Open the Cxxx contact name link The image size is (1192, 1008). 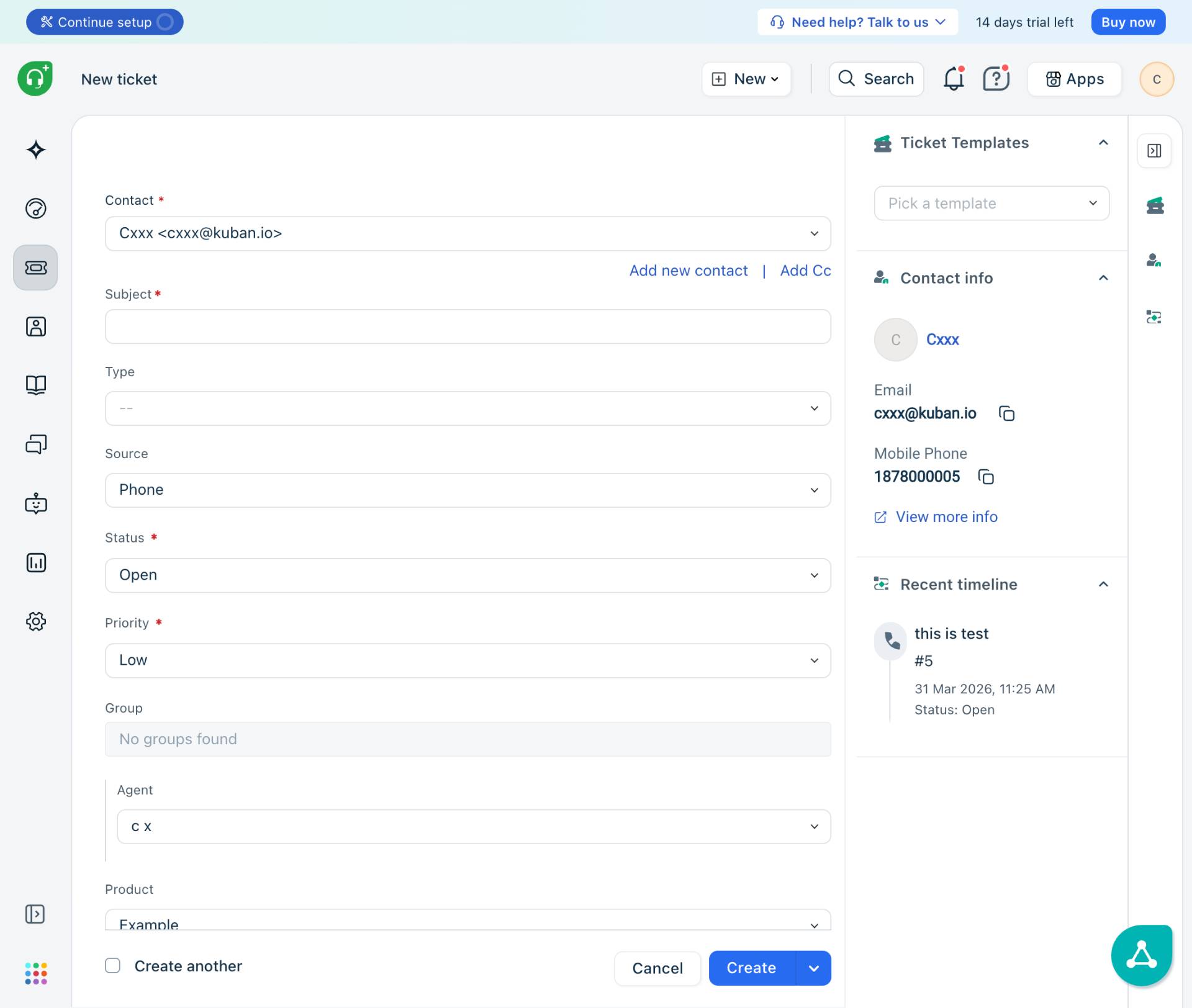click(942, 340)
